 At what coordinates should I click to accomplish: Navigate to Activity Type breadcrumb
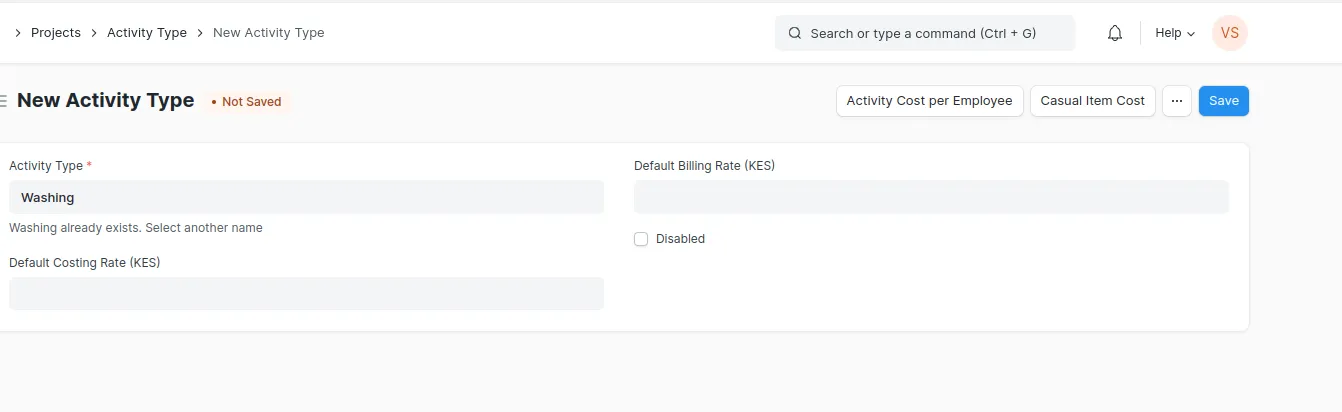(147, 33)
